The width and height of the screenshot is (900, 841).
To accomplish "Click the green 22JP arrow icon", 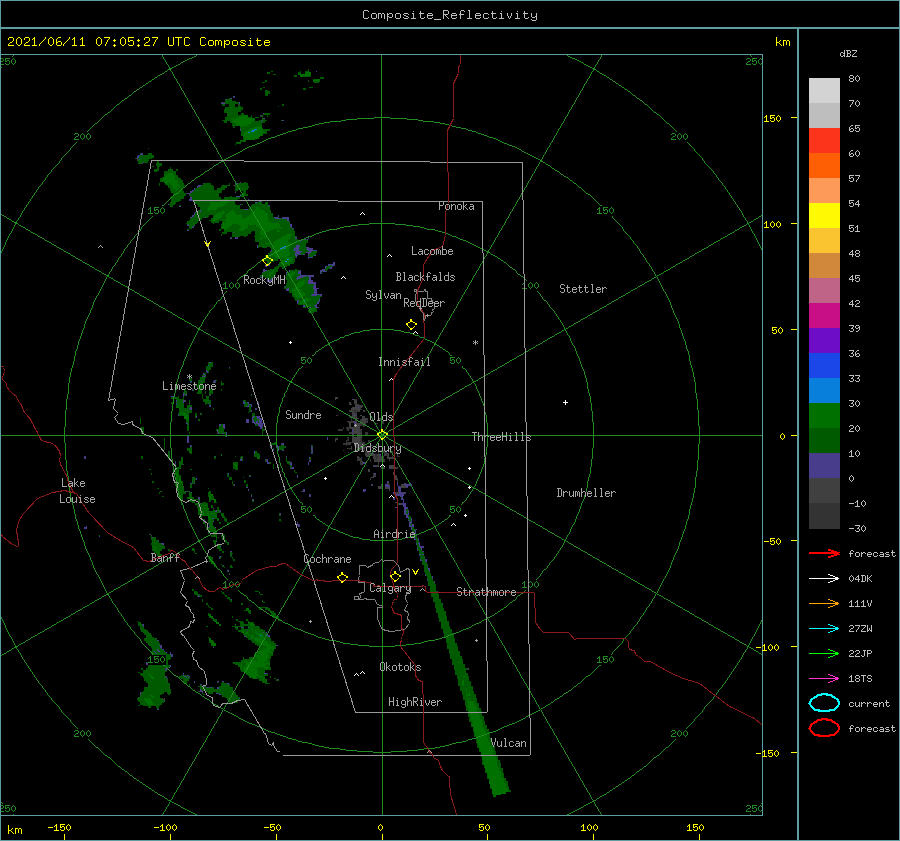I will pyautogui.click(x=824, y=653).
